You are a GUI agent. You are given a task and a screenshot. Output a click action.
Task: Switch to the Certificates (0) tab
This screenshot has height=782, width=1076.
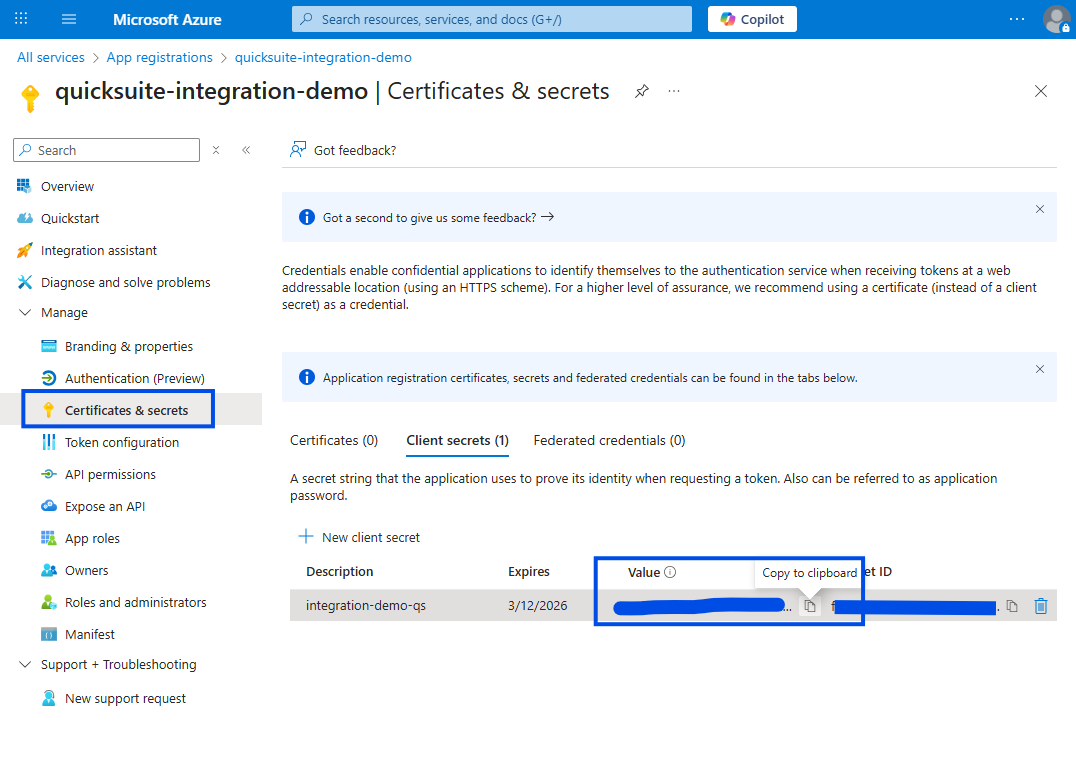click(x=334, y=440)
